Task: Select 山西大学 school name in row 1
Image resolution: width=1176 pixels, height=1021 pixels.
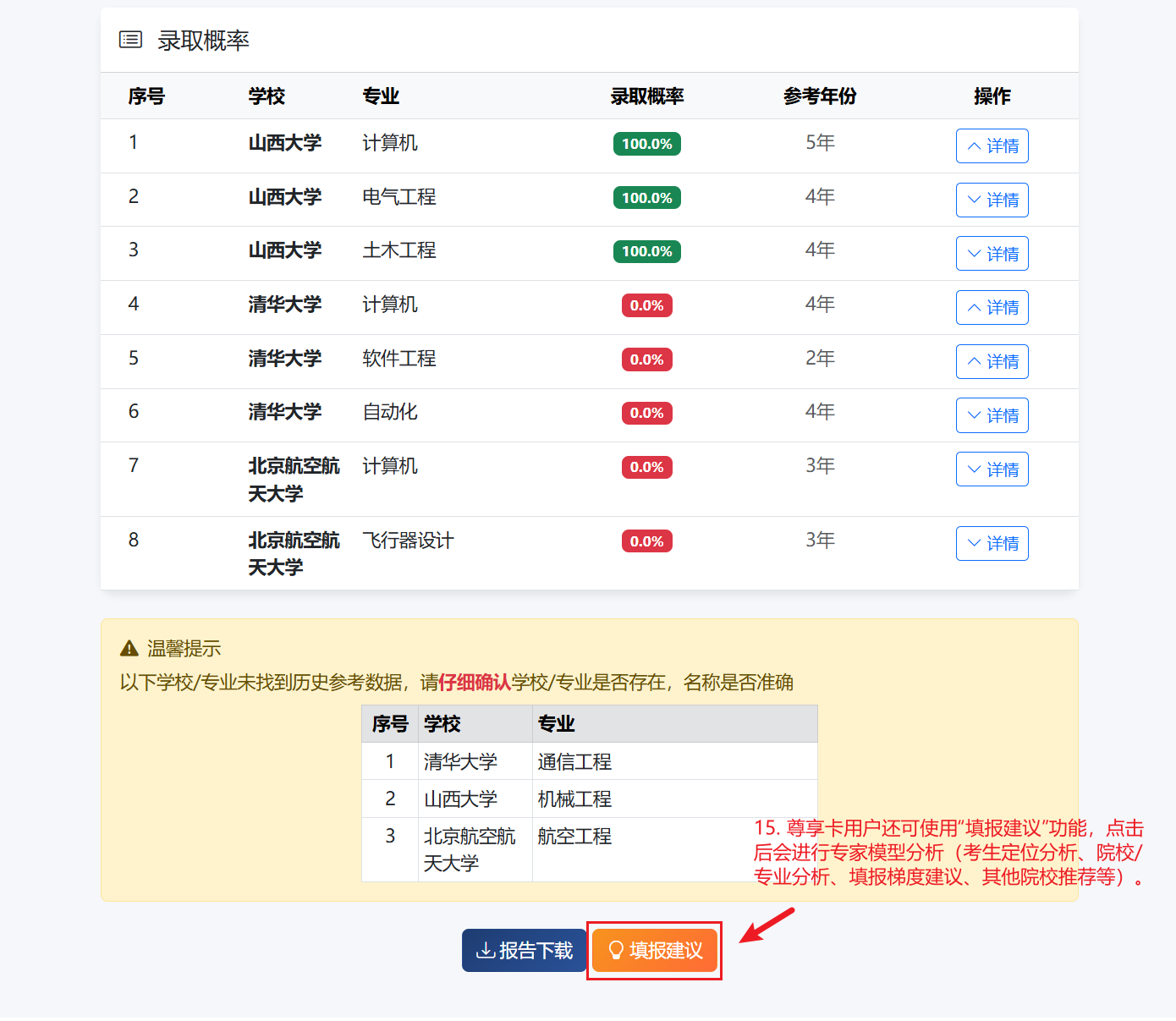Action: click(x=285, y=143)
